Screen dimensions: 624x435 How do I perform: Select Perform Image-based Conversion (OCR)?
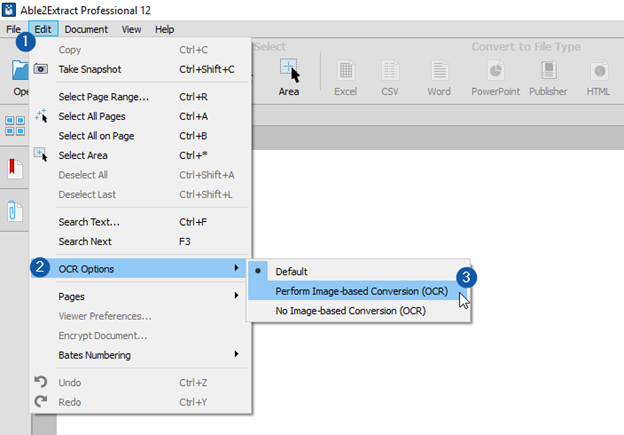tap(359, 291)
